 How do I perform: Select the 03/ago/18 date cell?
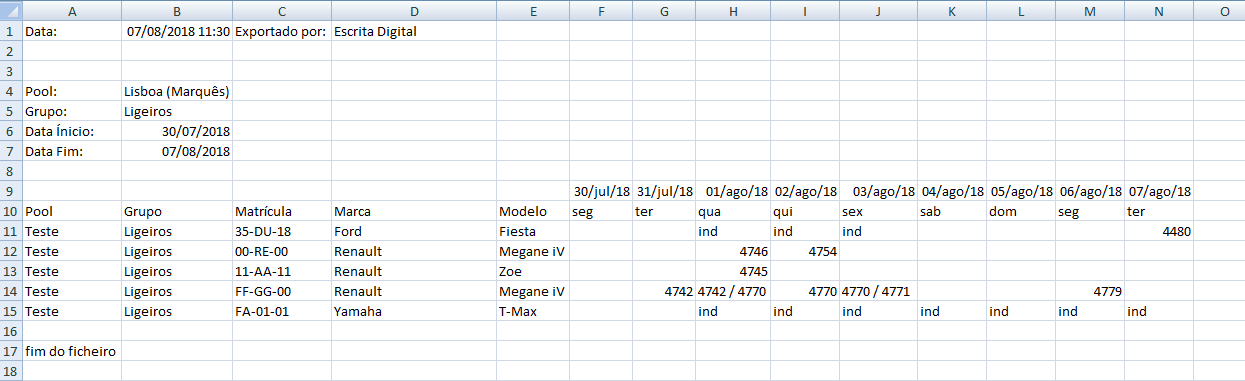[878, 191]
